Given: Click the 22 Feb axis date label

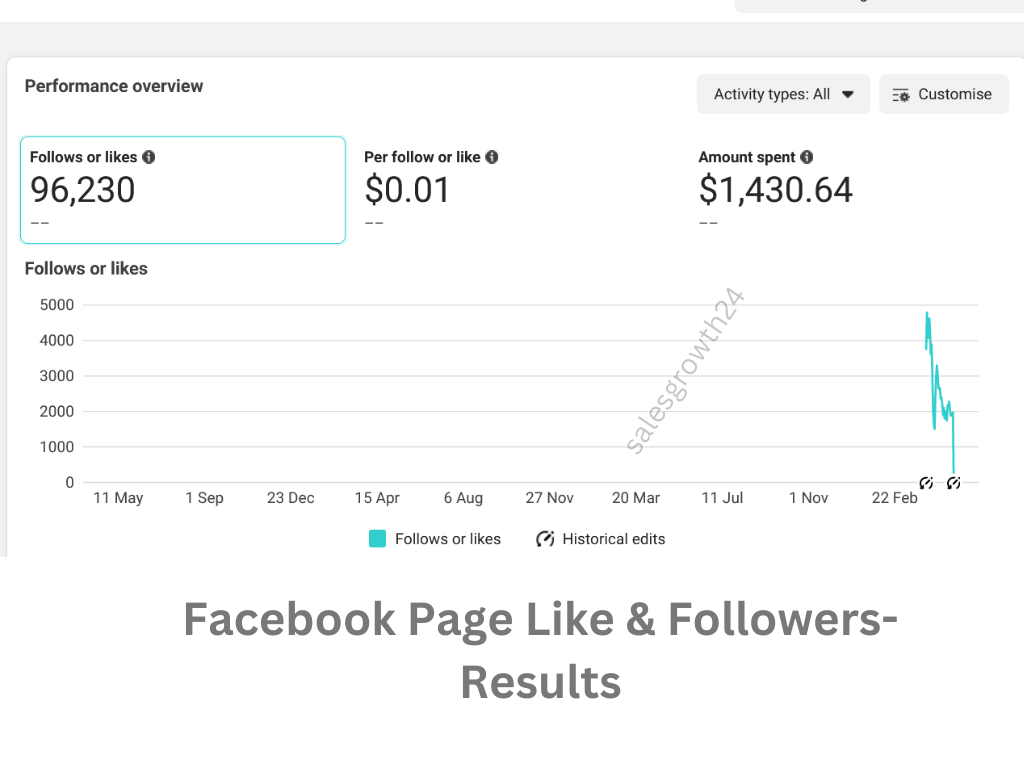Looking at the screenshot, I should (895, 498).
